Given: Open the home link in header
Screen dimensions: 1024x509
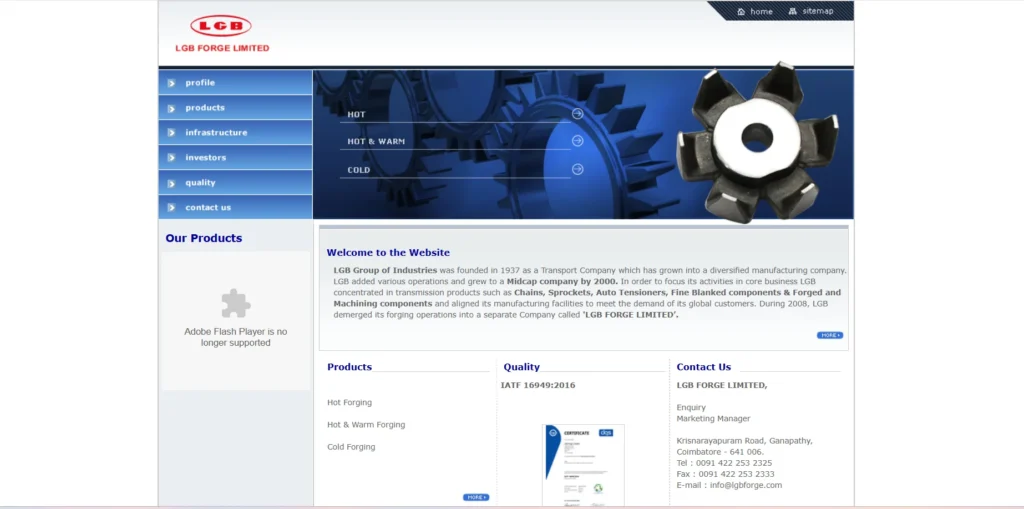Looking at the screenshot, I should click(x=761, y=11).
